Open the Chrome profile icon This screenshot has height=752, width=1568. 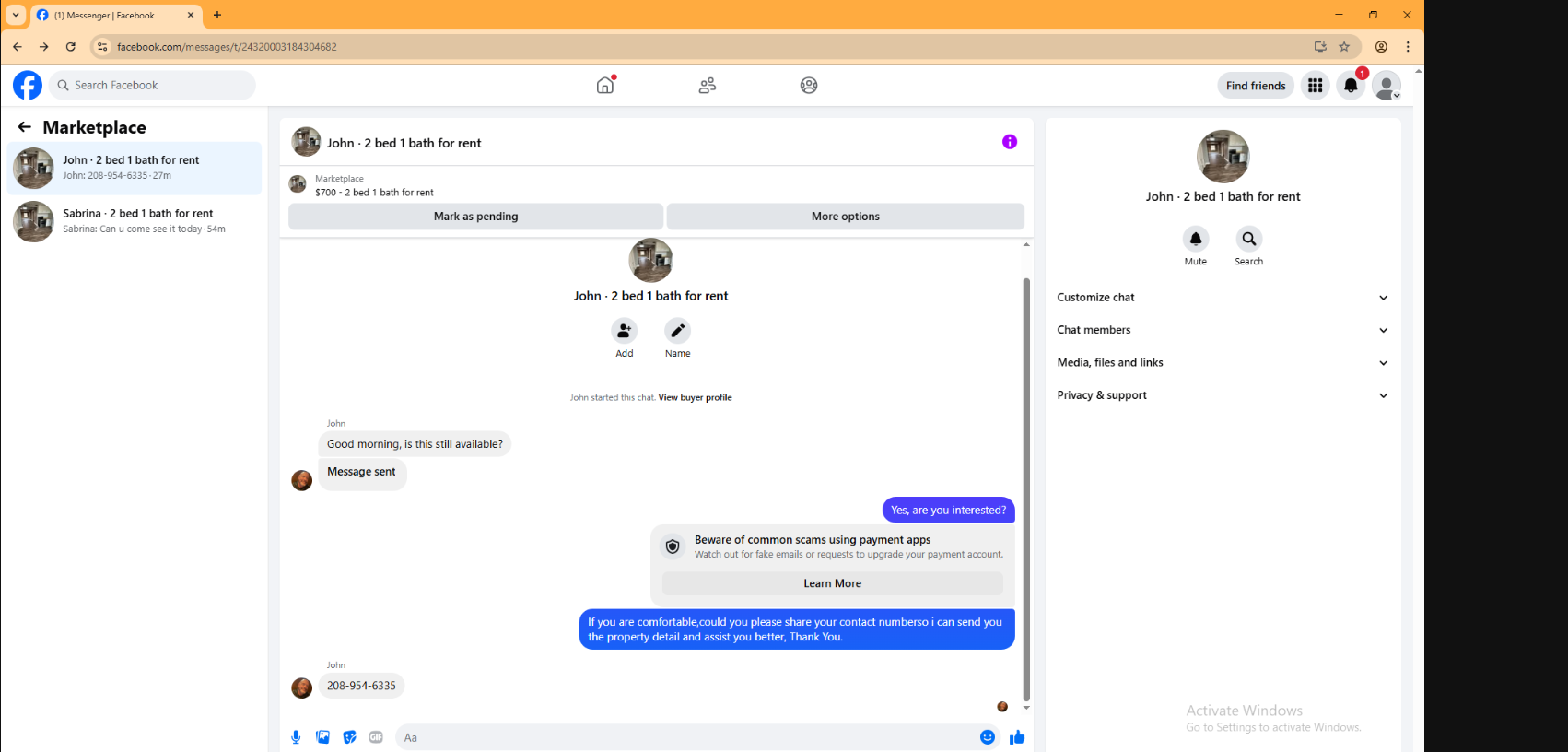point(1381,47)
